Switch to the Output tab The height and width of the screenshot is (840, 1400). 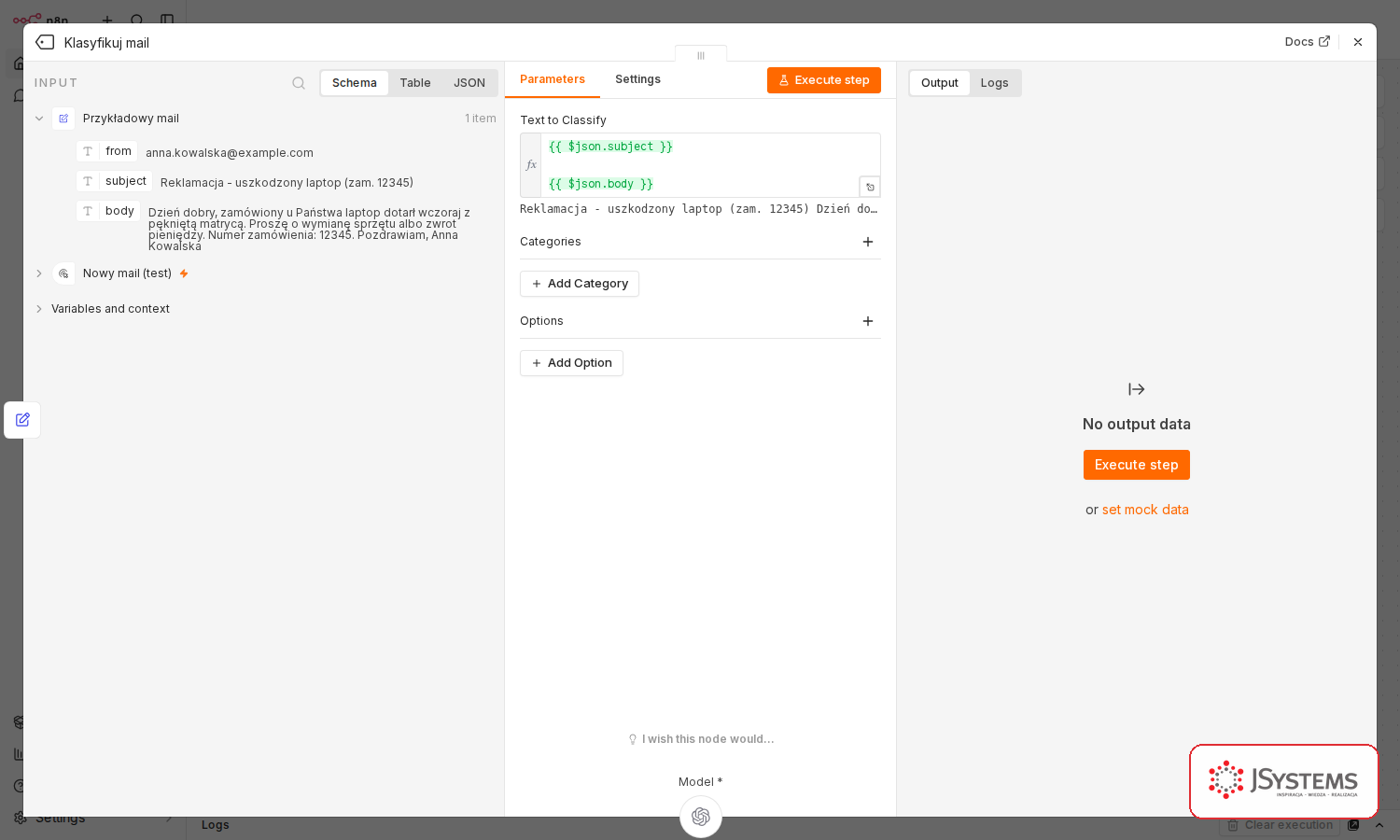(940, 83)
